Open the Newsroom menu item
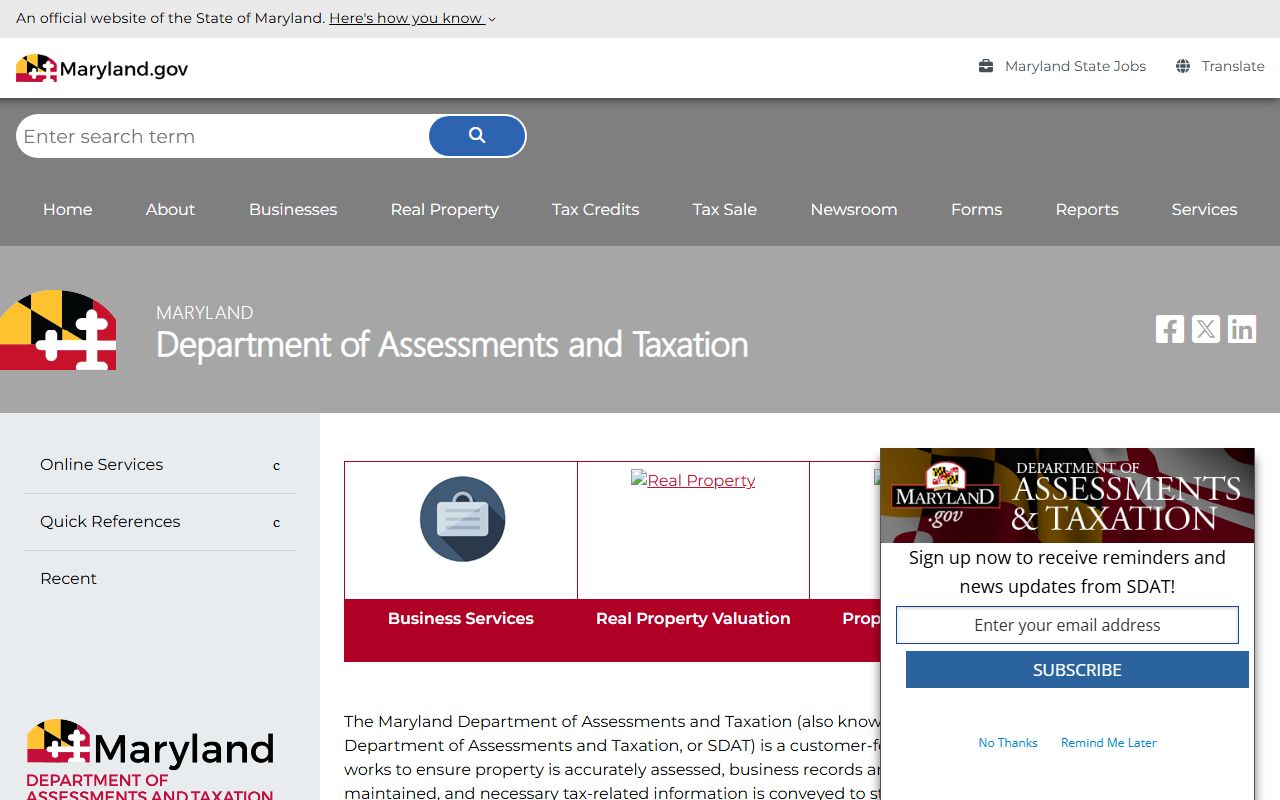The height and width of the screenshot is (800, 1280). click(x=854, y=209)
